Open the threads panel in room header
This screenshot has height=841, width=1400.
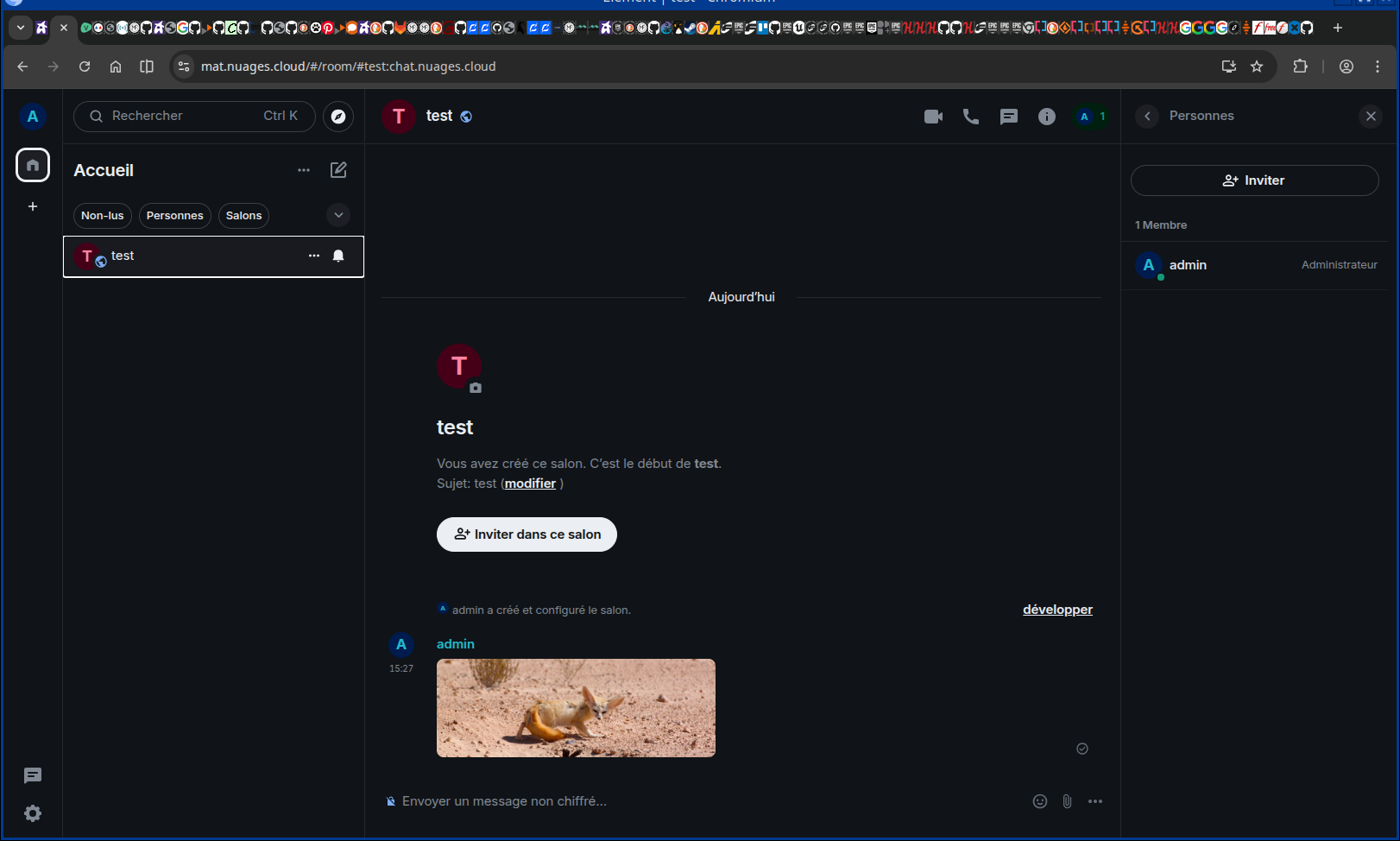coord(1008,117)
